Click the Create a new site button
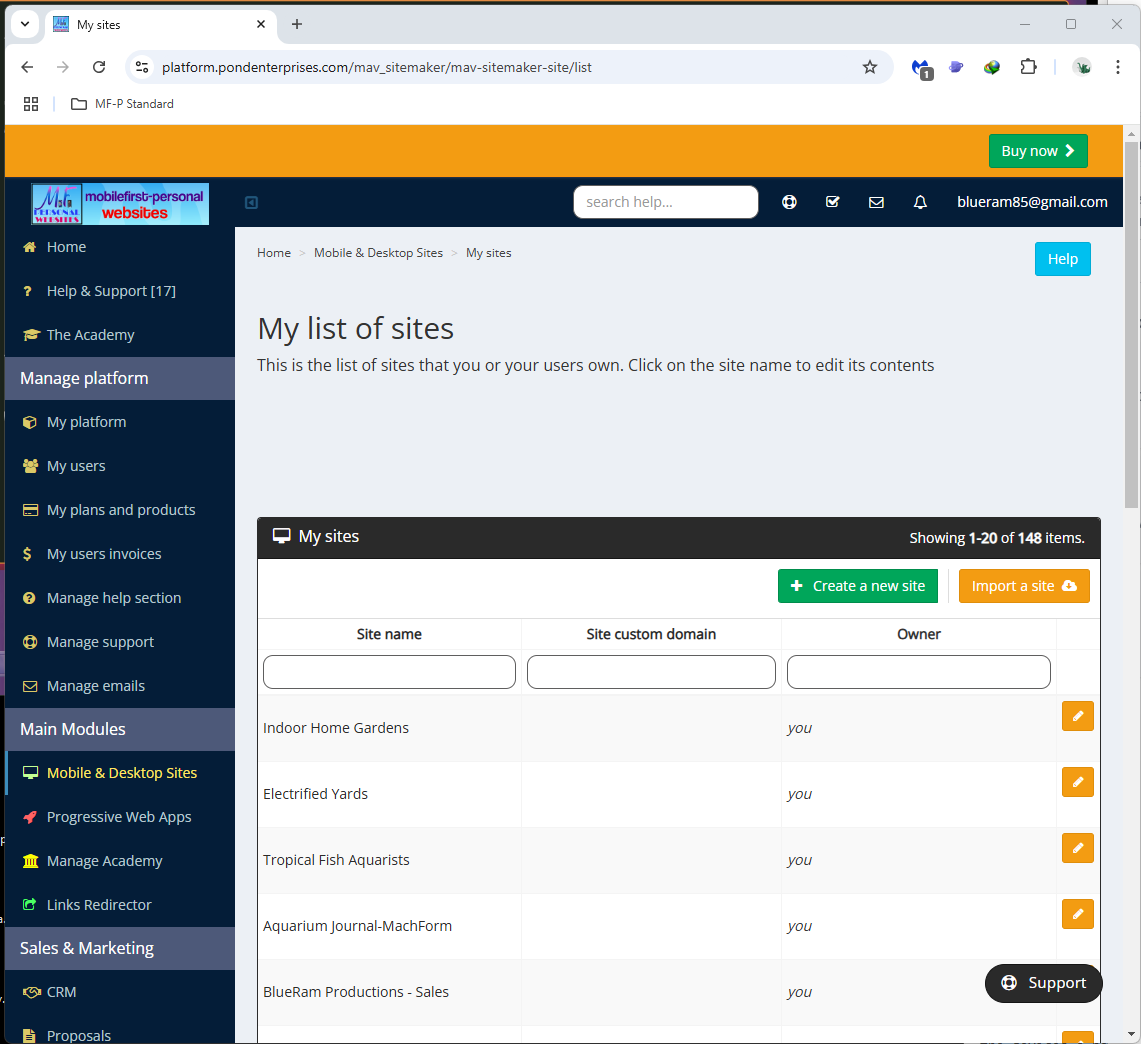The width and height of the screenshot is (1141, 1044). pyautogui.click(x=857, y=586)
